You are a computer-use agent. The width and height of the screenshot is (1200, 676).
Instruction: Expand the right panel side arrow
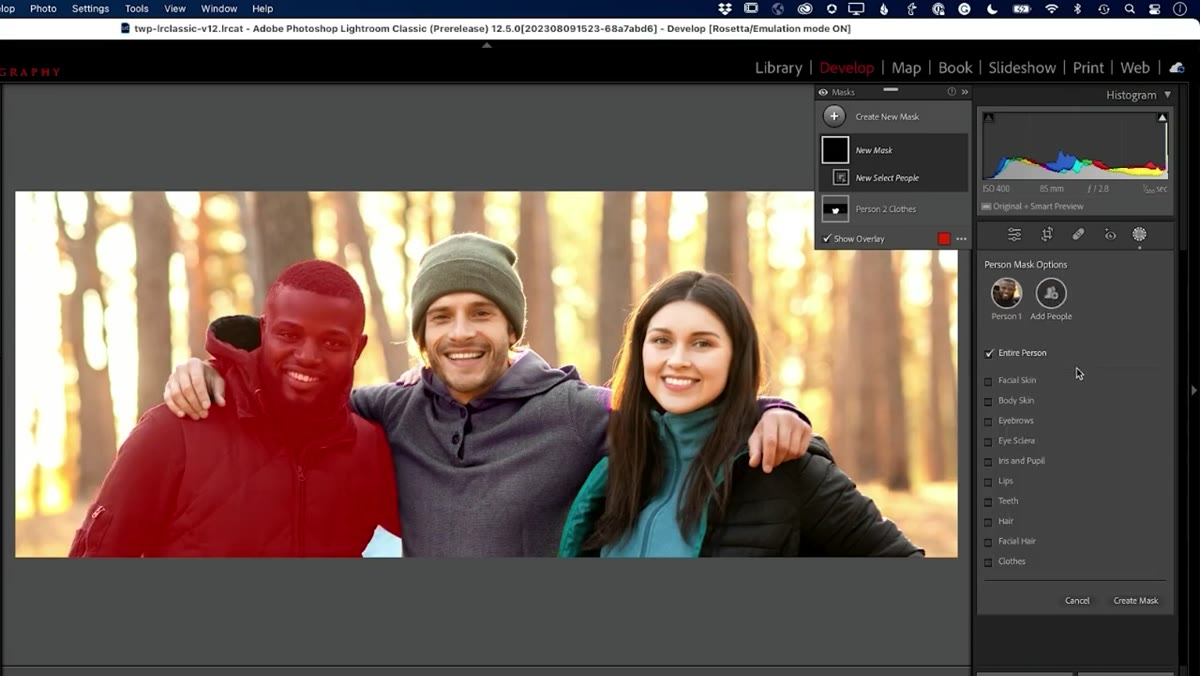coord(1192,389)
